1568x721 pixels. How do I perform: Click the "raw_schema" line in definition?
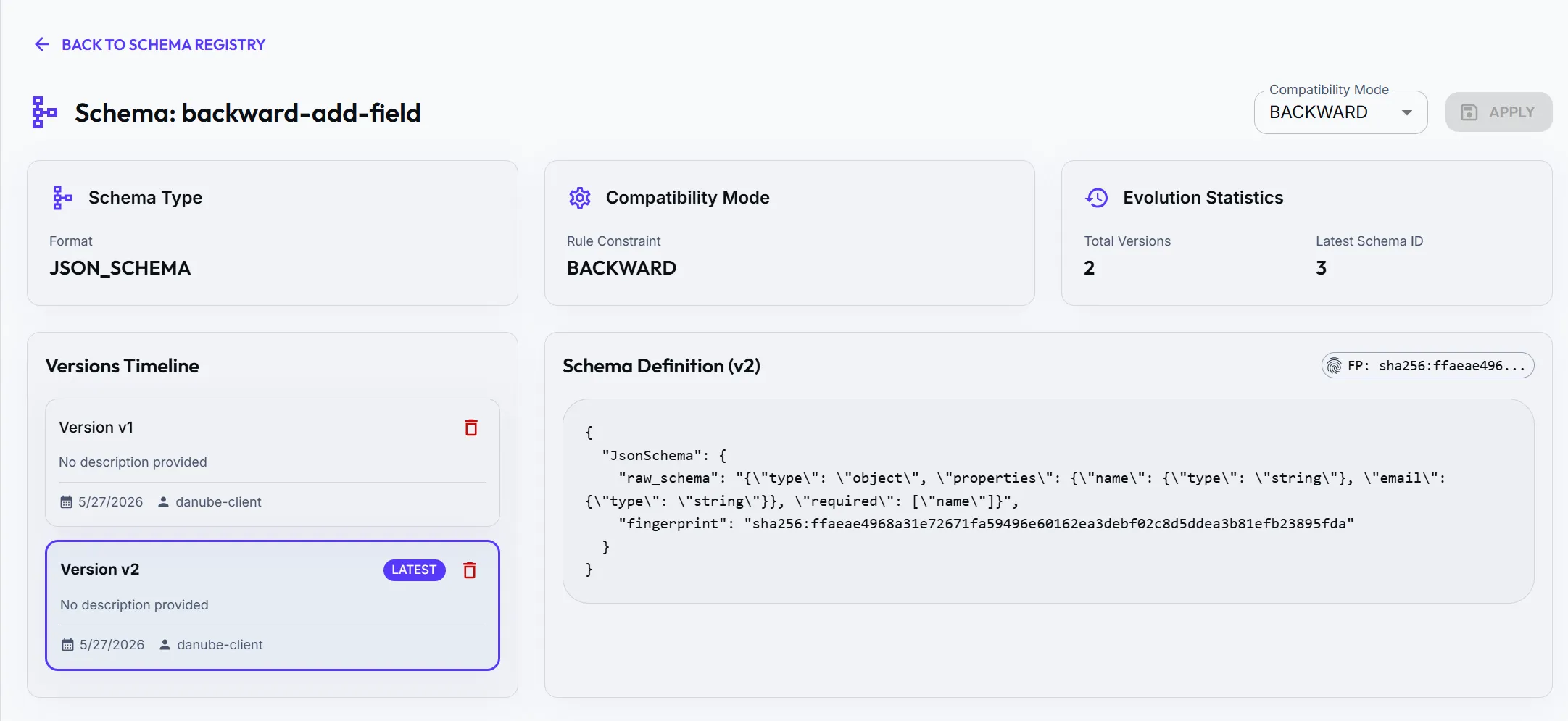click(x=1015, y=490)
